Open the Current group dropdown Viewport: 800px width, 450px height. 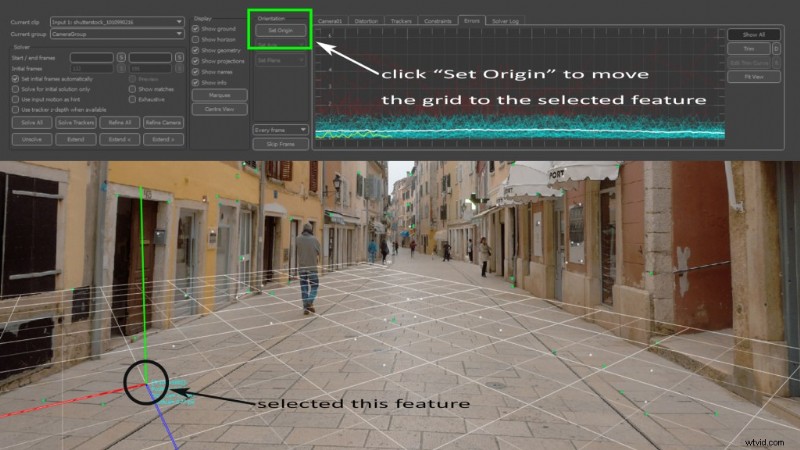pyautogui.click(x=117, y=34)
